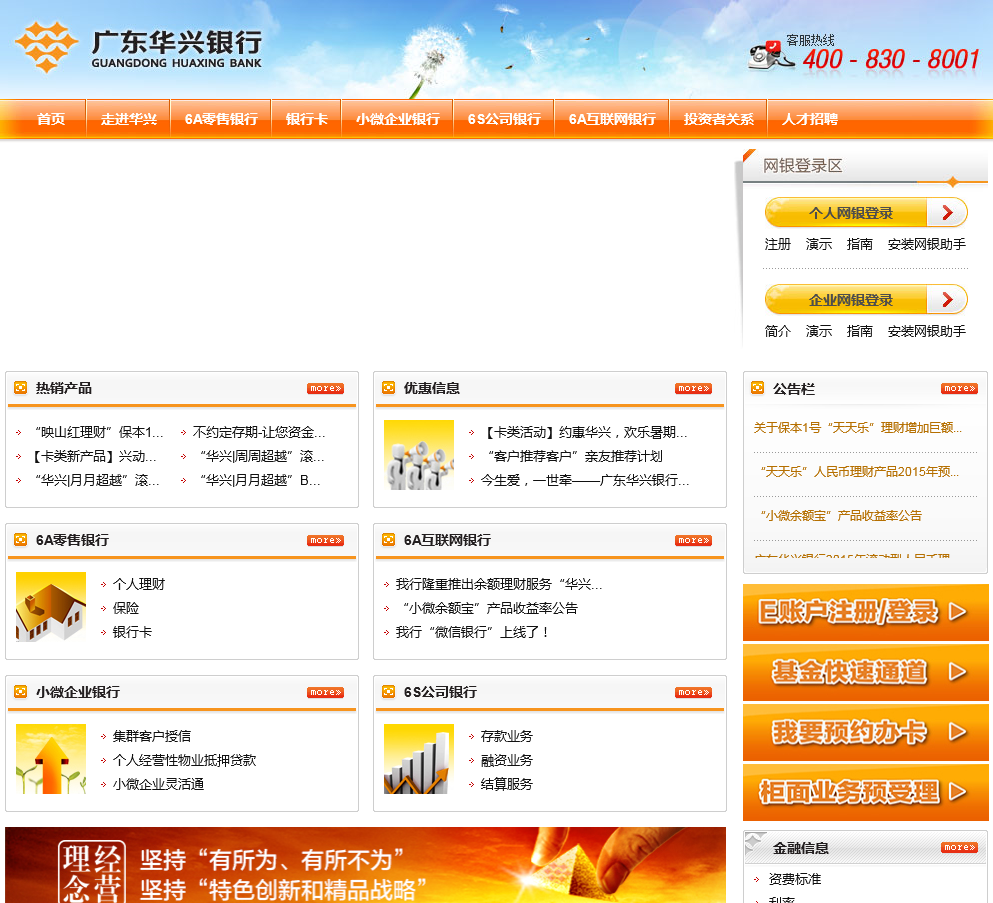This screenshot has width=993, height=903.
Task: Open the 小微企业灵活通 link
Action: coord(158,784)
